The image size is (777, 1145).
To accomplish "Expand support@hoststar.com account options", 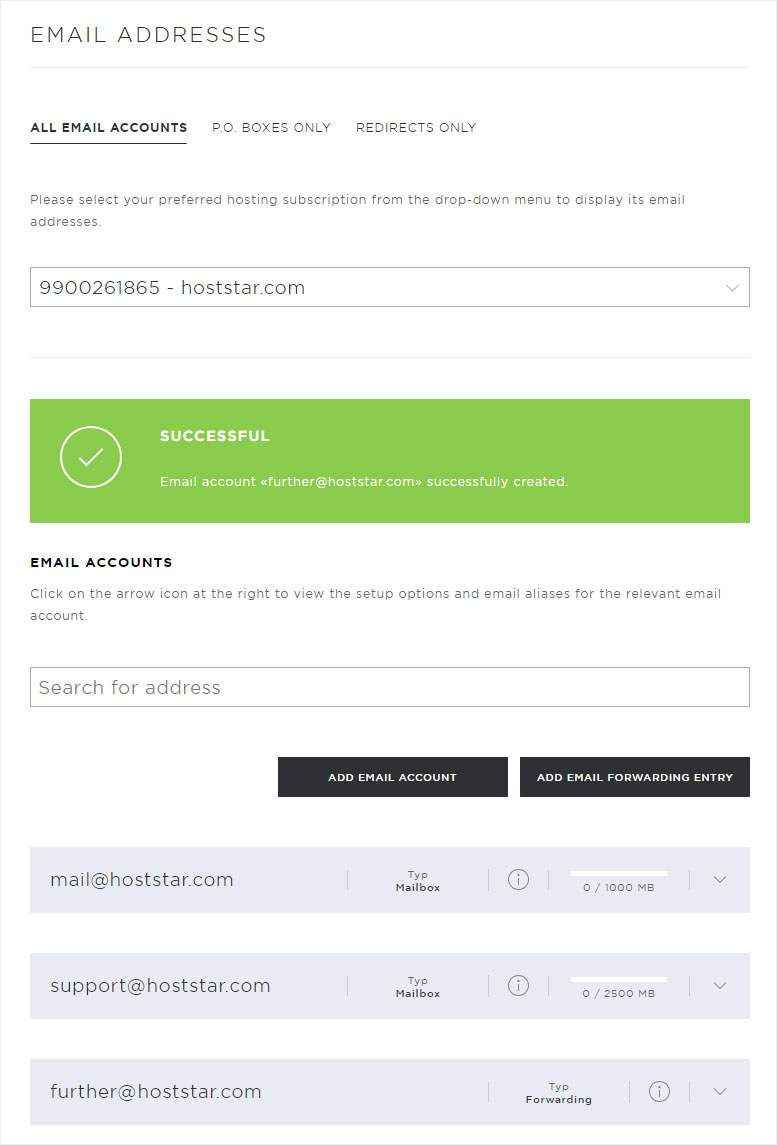I will pos(719,985).
